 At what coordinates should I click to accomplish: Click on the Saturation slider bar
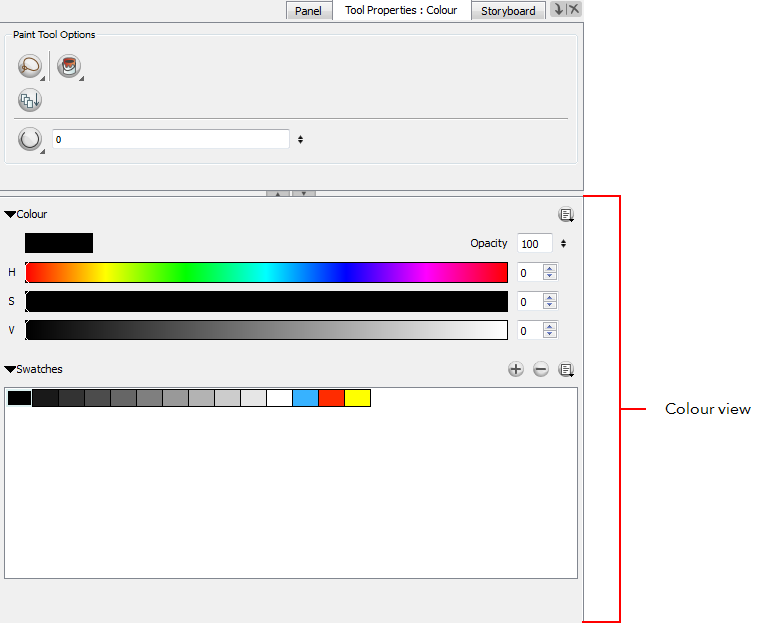click(x=267, y=302)
